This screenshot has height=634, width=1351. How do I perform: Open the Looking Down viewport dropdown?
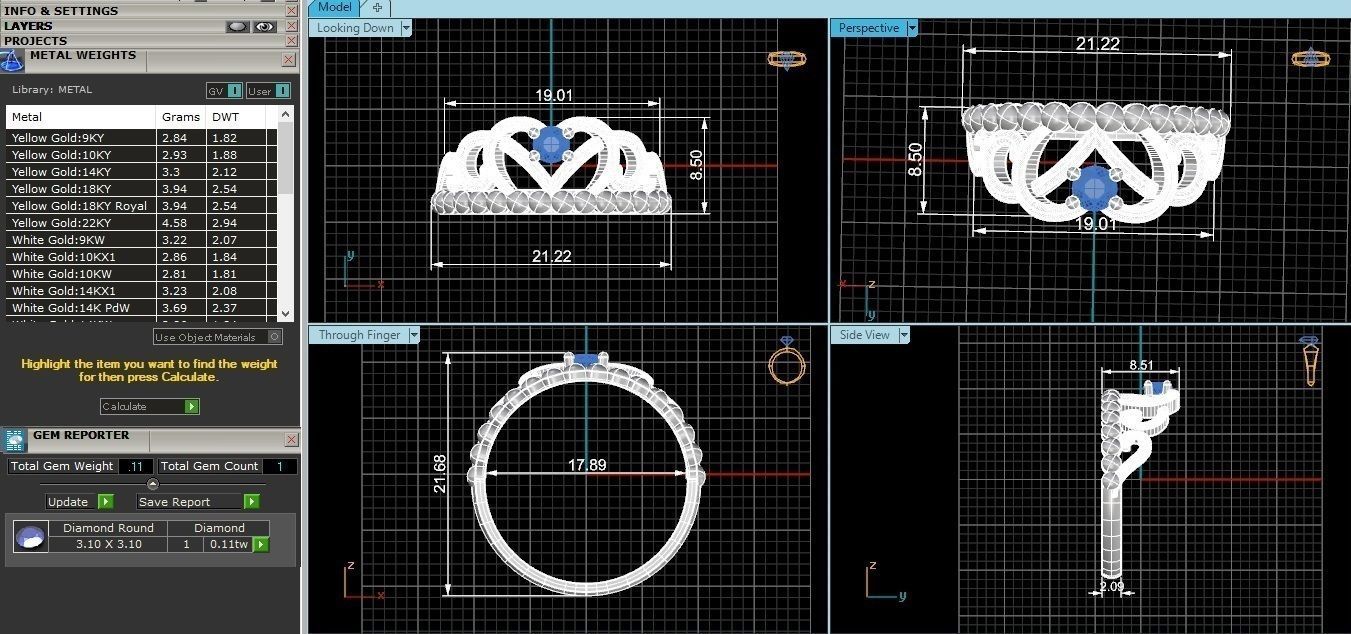click(406, 28)
